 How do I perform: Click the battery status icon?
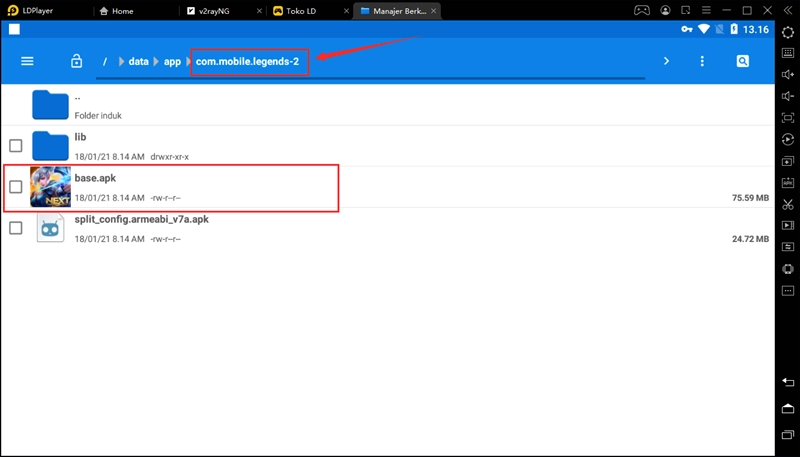coord(734,30)
